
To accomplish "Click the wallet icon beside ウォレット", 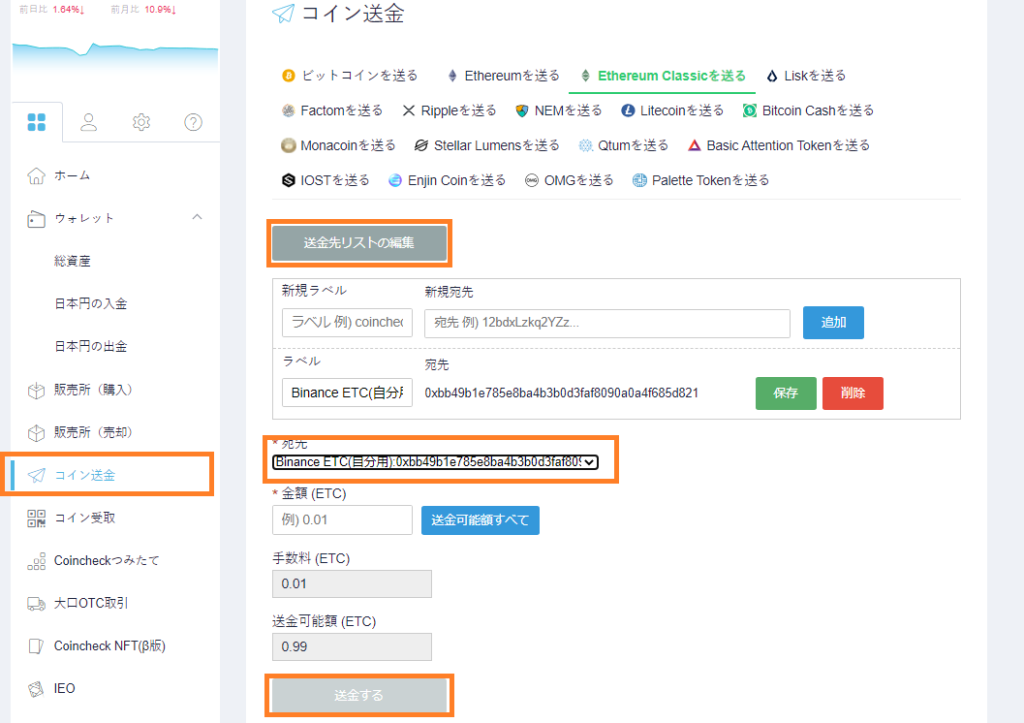I will (37, 219).
